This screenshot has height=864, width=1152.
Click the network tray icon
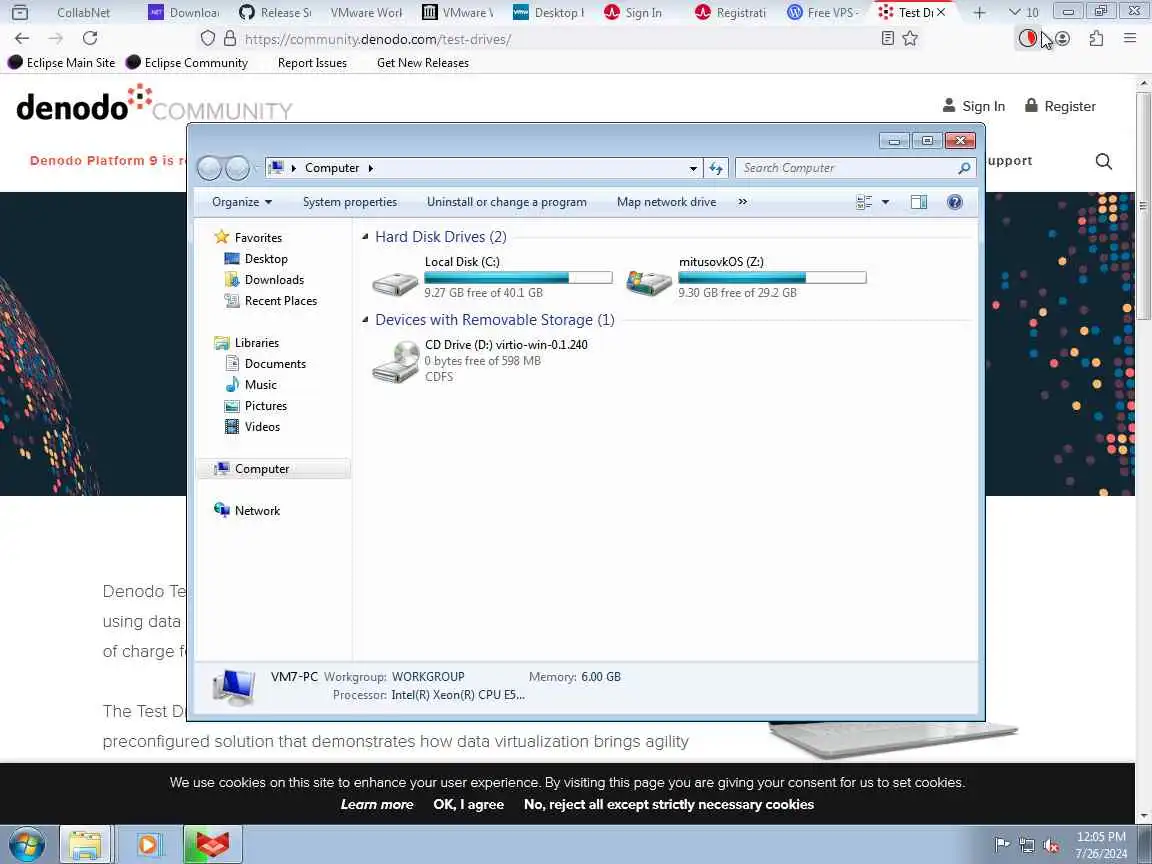1027,845
